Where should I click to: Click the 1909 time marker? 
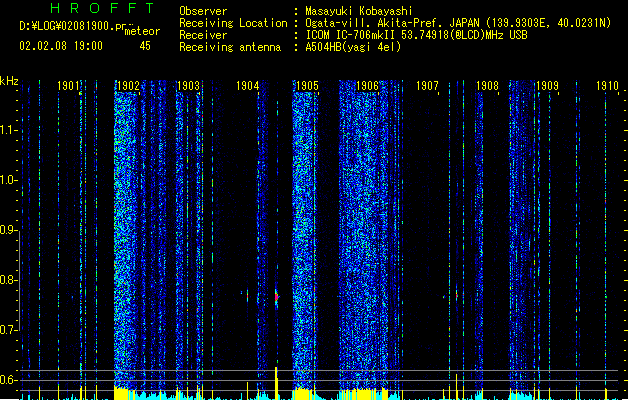[x=547, y=86]
